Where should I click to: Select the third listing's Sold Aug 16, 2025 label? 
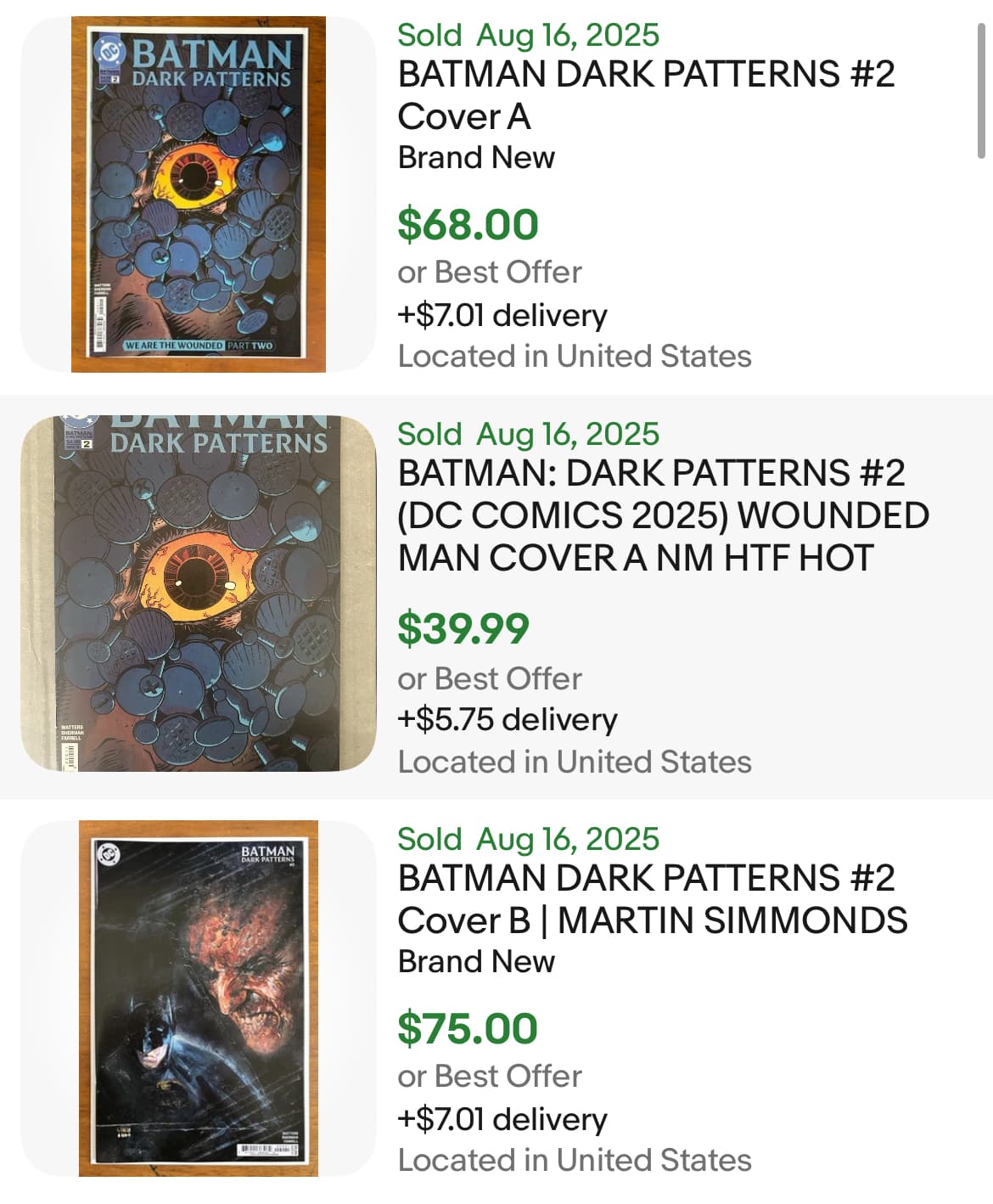528,839
